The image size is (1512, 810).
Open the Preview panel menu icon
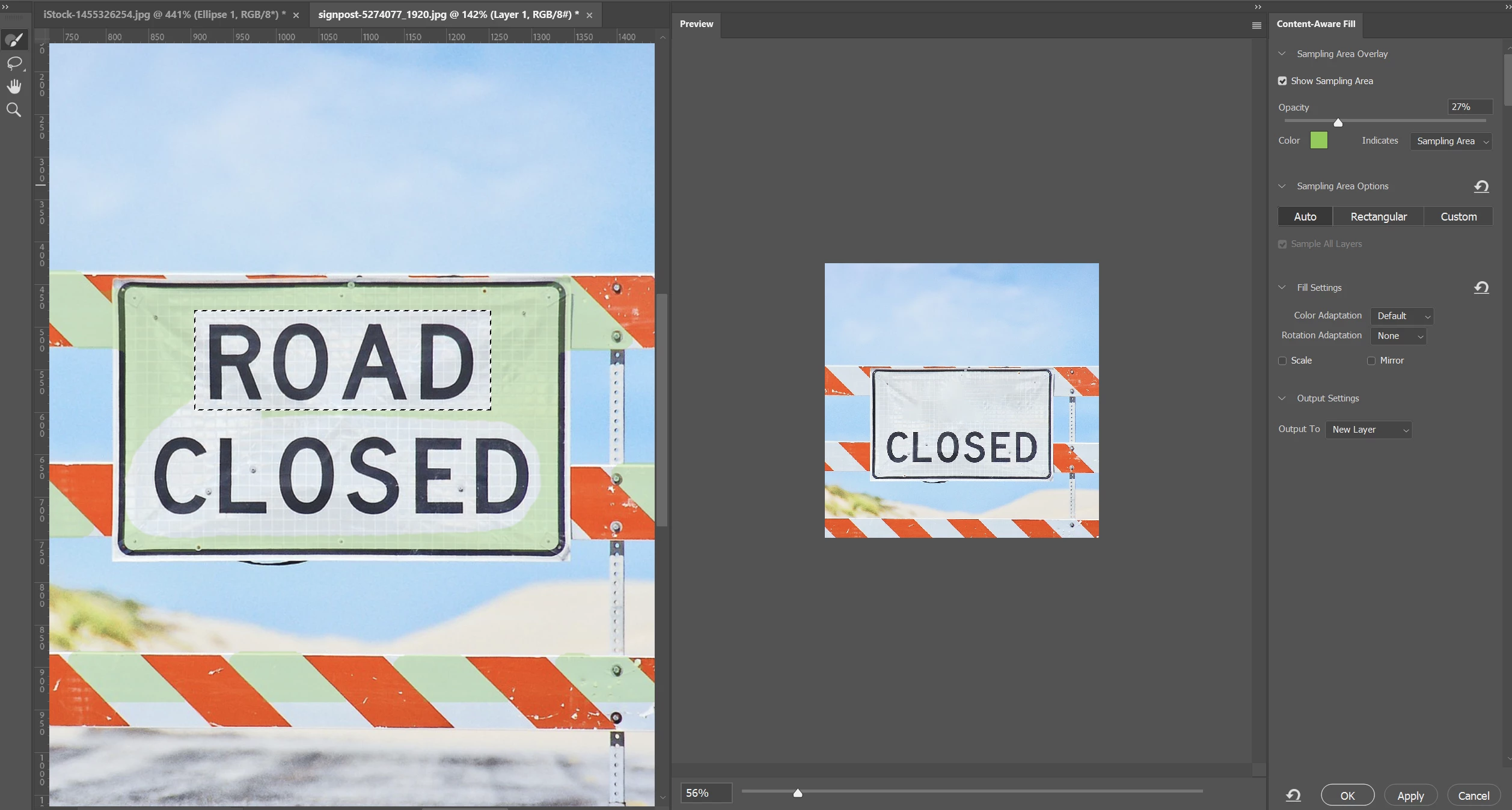(1256, 25)
